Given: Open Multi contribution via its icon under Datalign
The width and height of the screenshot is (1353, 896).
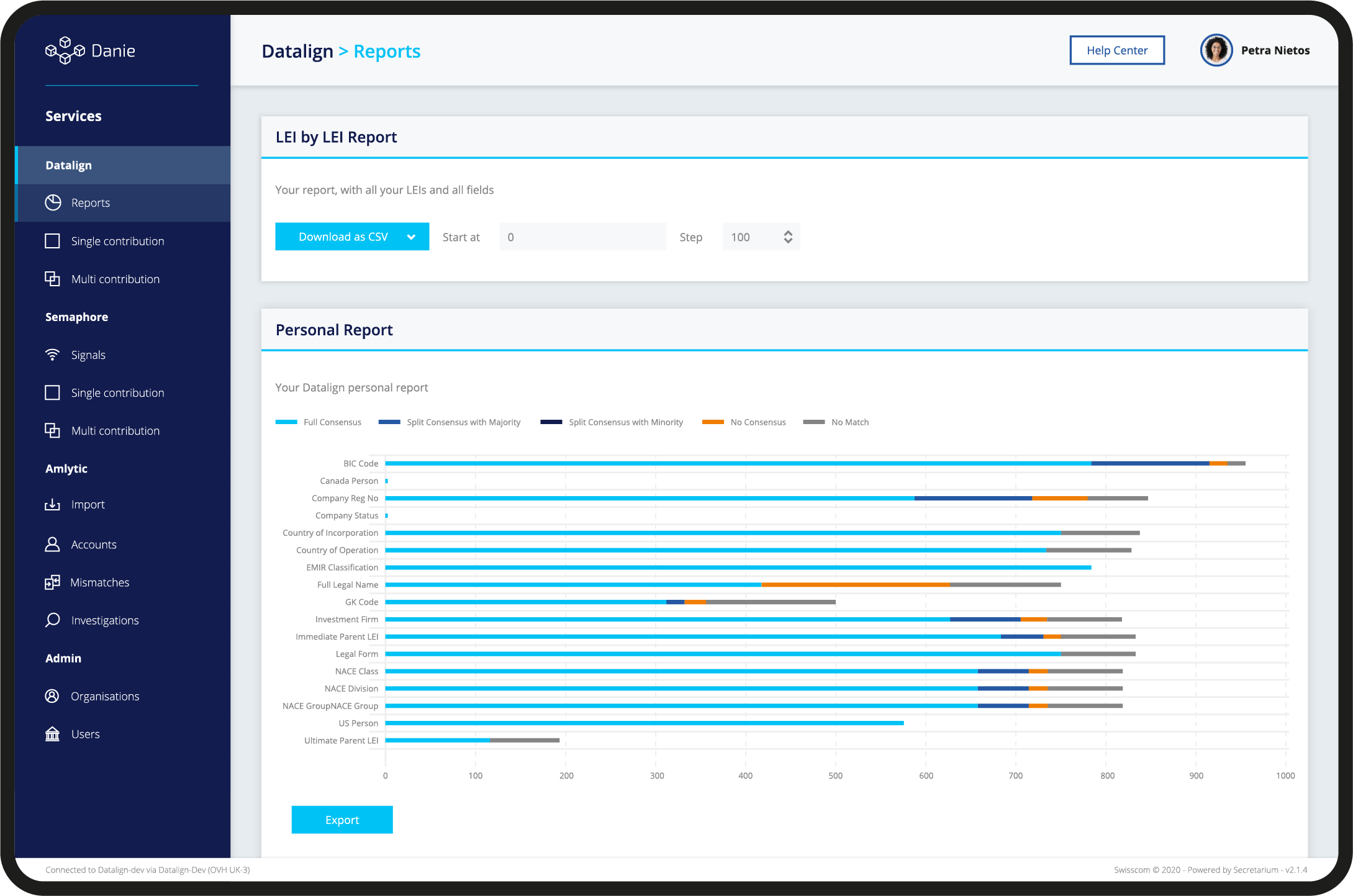Looking at the screenshot, I should click(x=53, y=279).
